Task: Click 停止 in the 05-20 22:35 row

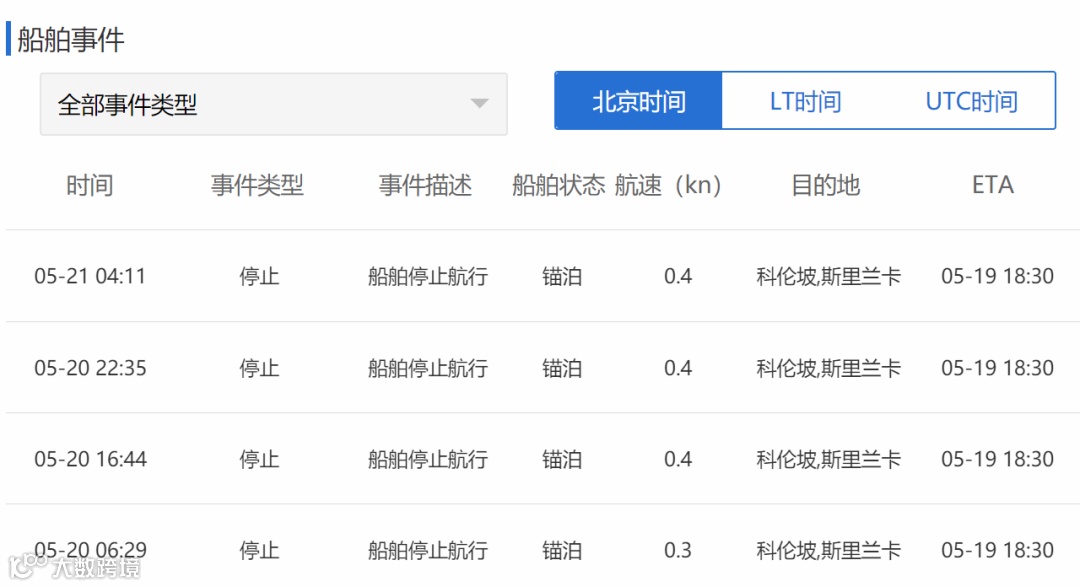Action: tap(259, 368)
